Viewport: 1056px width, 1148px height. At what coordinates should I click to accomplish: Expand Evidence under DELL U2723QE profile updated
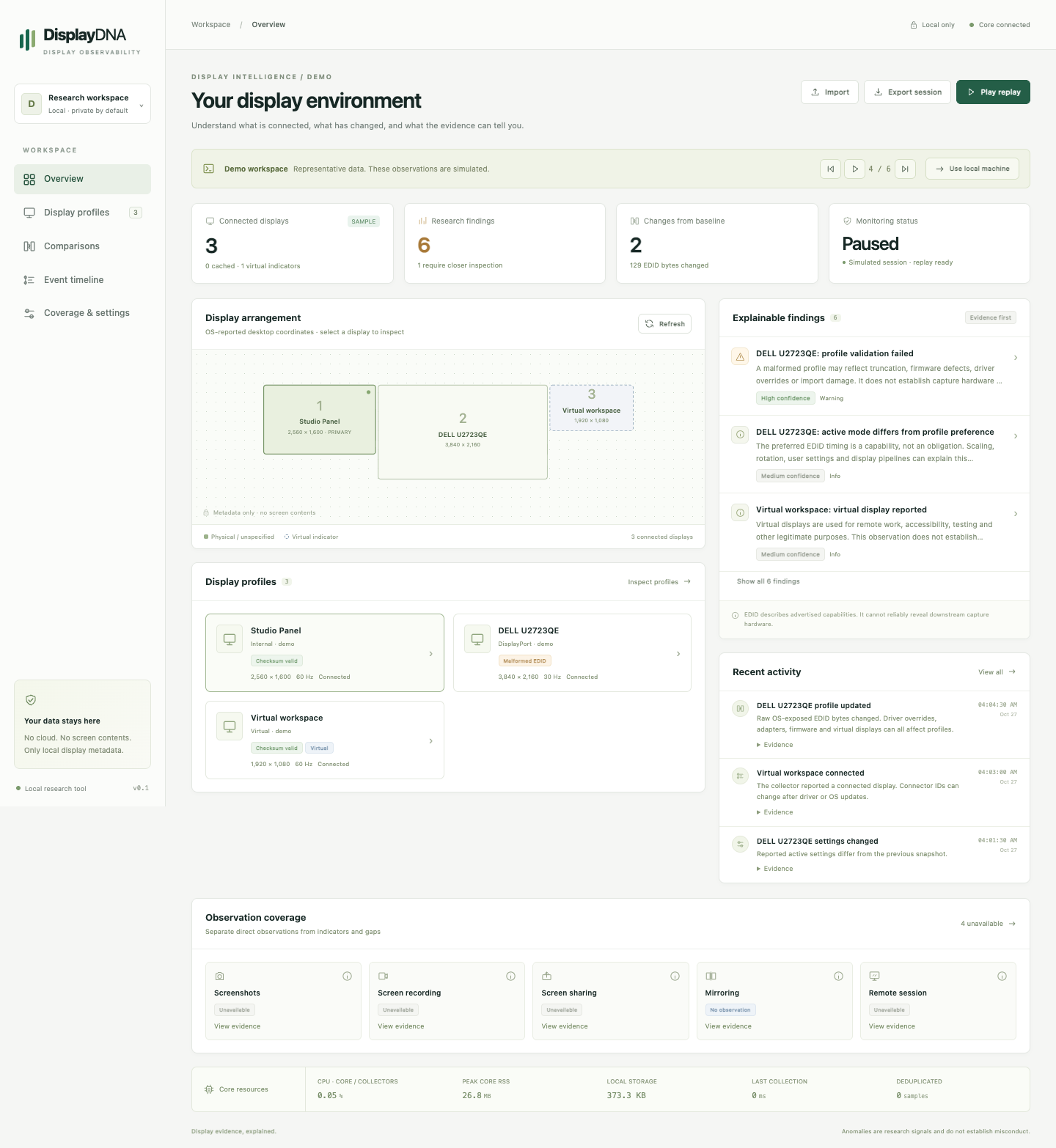point(775,745)
